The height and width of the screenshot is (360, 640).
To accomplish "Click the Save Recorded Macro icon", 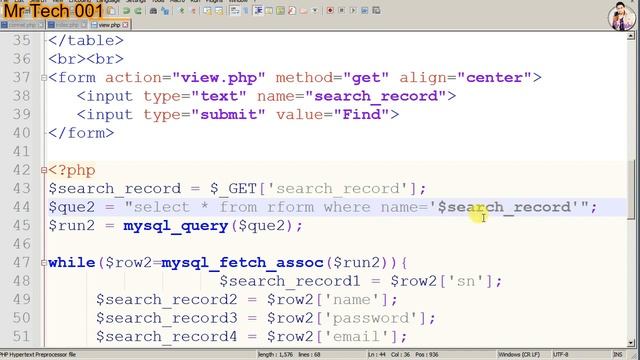I will (376, 11).
